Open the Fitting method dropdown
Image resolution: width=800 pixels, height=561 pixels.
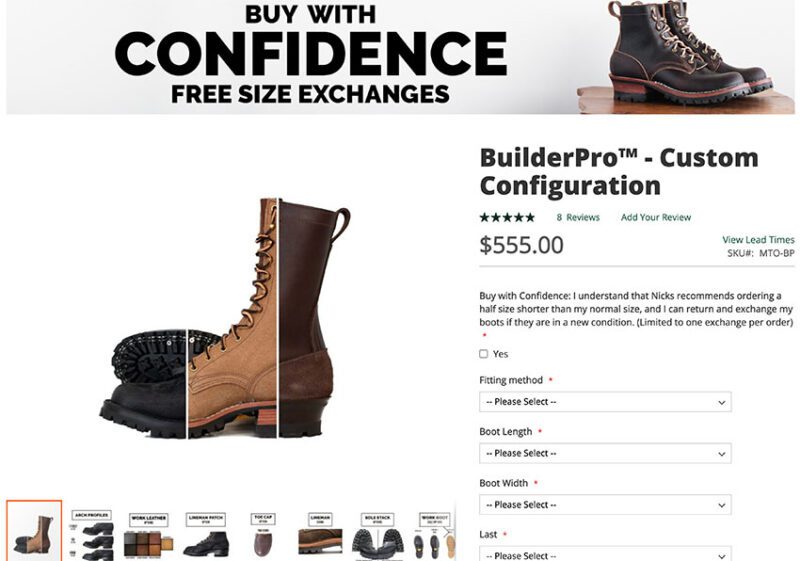click(605, 402)
